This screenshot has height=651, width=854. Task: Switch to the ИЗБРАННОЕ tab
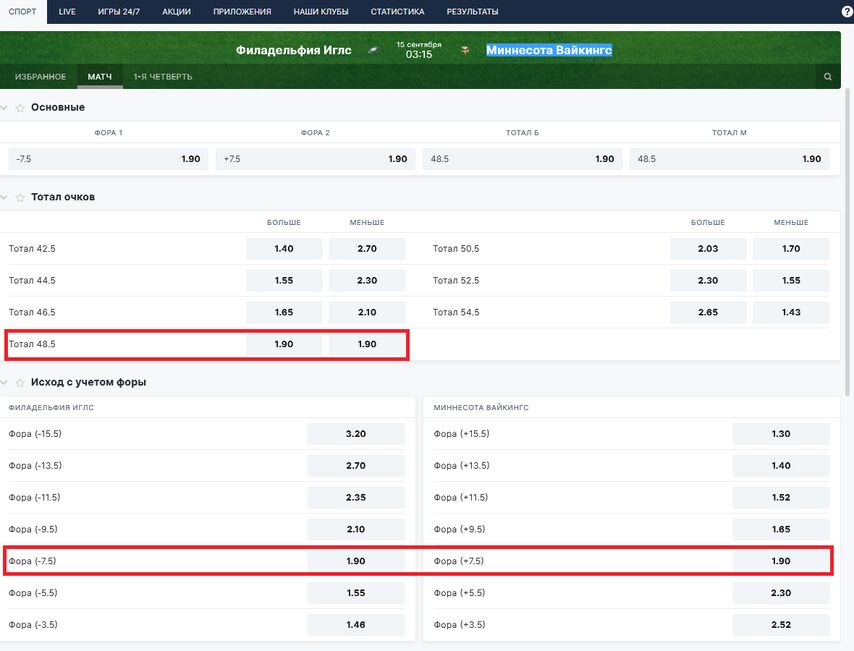(40, 77)
